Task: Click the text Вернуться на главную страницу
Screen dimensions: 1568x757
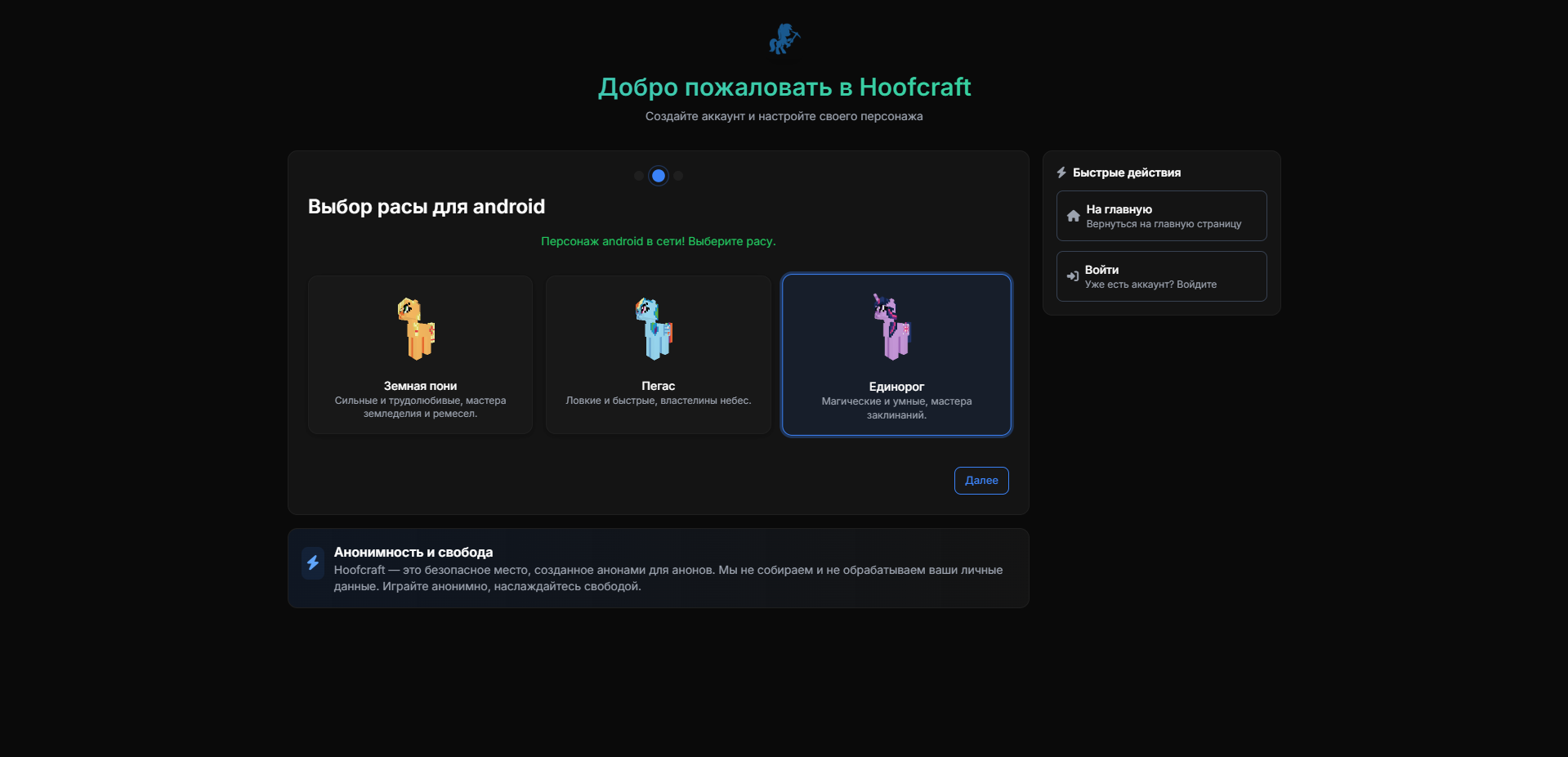Action: pyautogui.click(x=1164, y=224)
